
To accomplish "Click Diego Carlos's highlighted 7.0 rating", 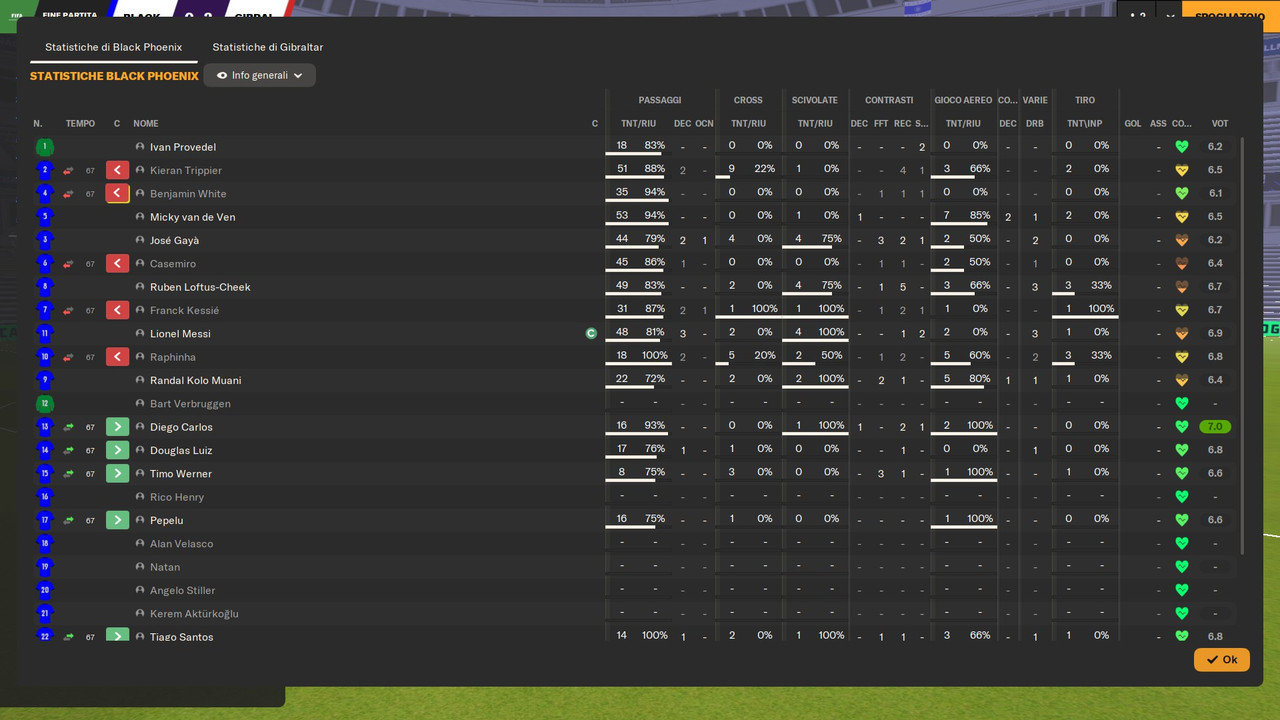I will [1215, 427].
